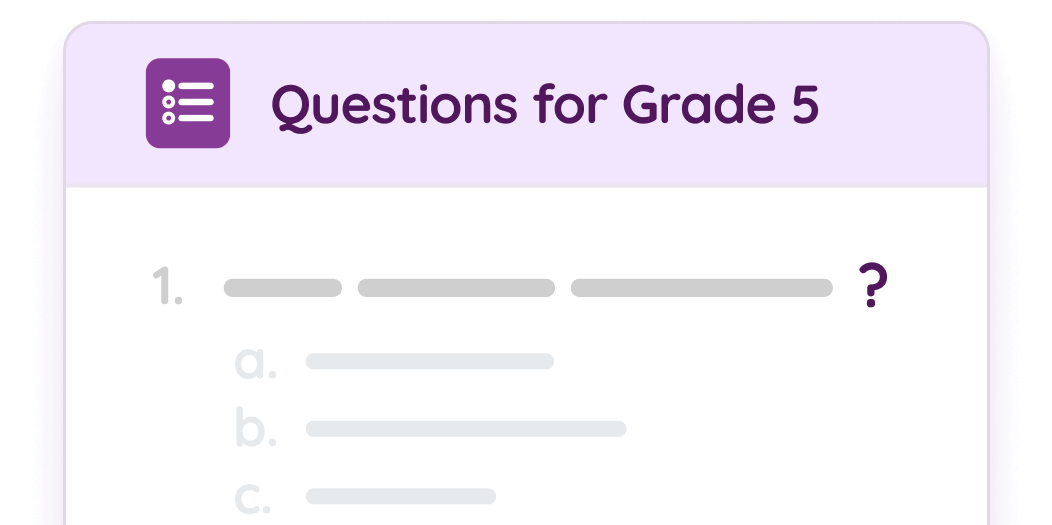The width and height of the screenshot is (1052, 525).
Task: Select answer option letter "c."
Action: (254, 498)
